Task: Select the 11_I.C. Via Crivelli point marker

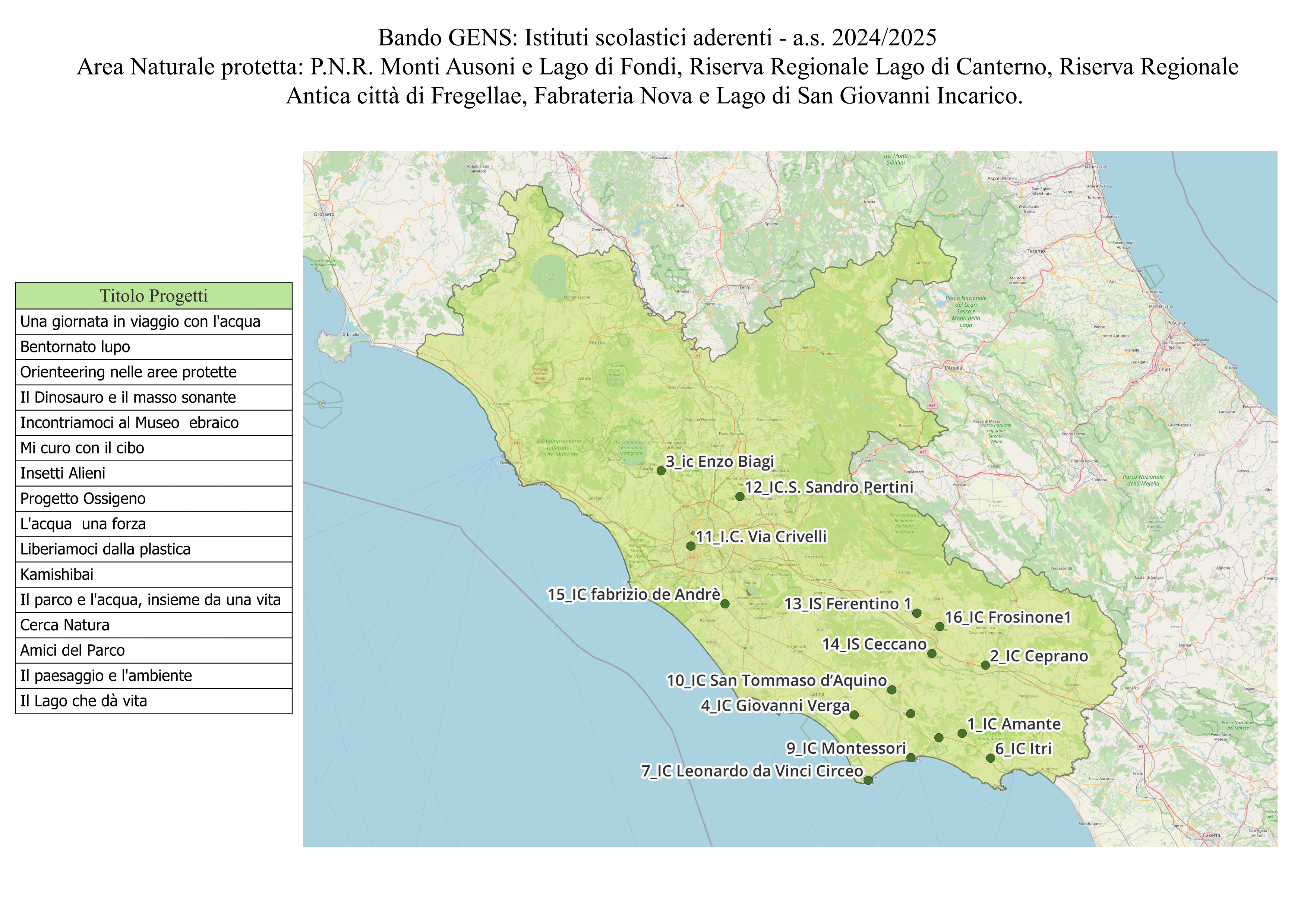Action: 691,545
